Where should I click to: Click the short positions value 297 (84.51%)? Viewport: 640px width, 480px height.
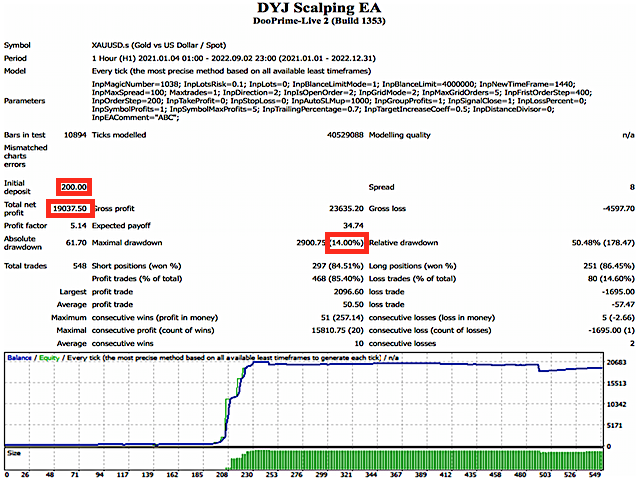pyautogui.click(x=338, y=266)
